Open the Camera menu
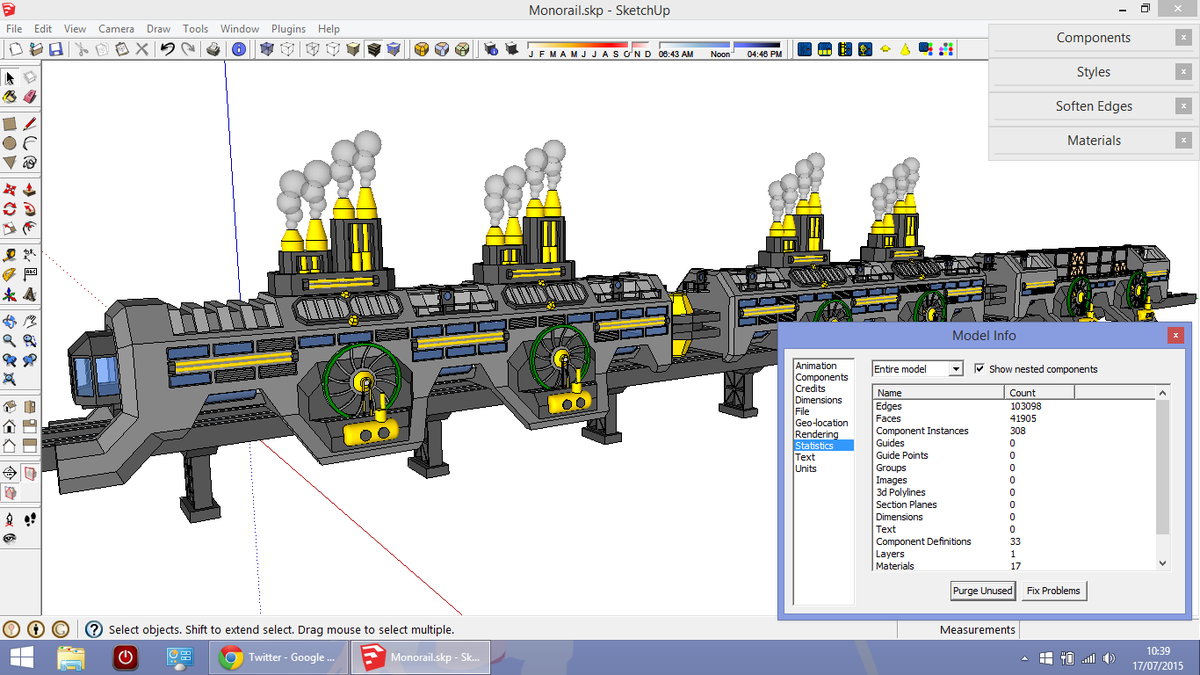Image resolution: width=1200 pixels, height=675 pixels. pos(116,29)
